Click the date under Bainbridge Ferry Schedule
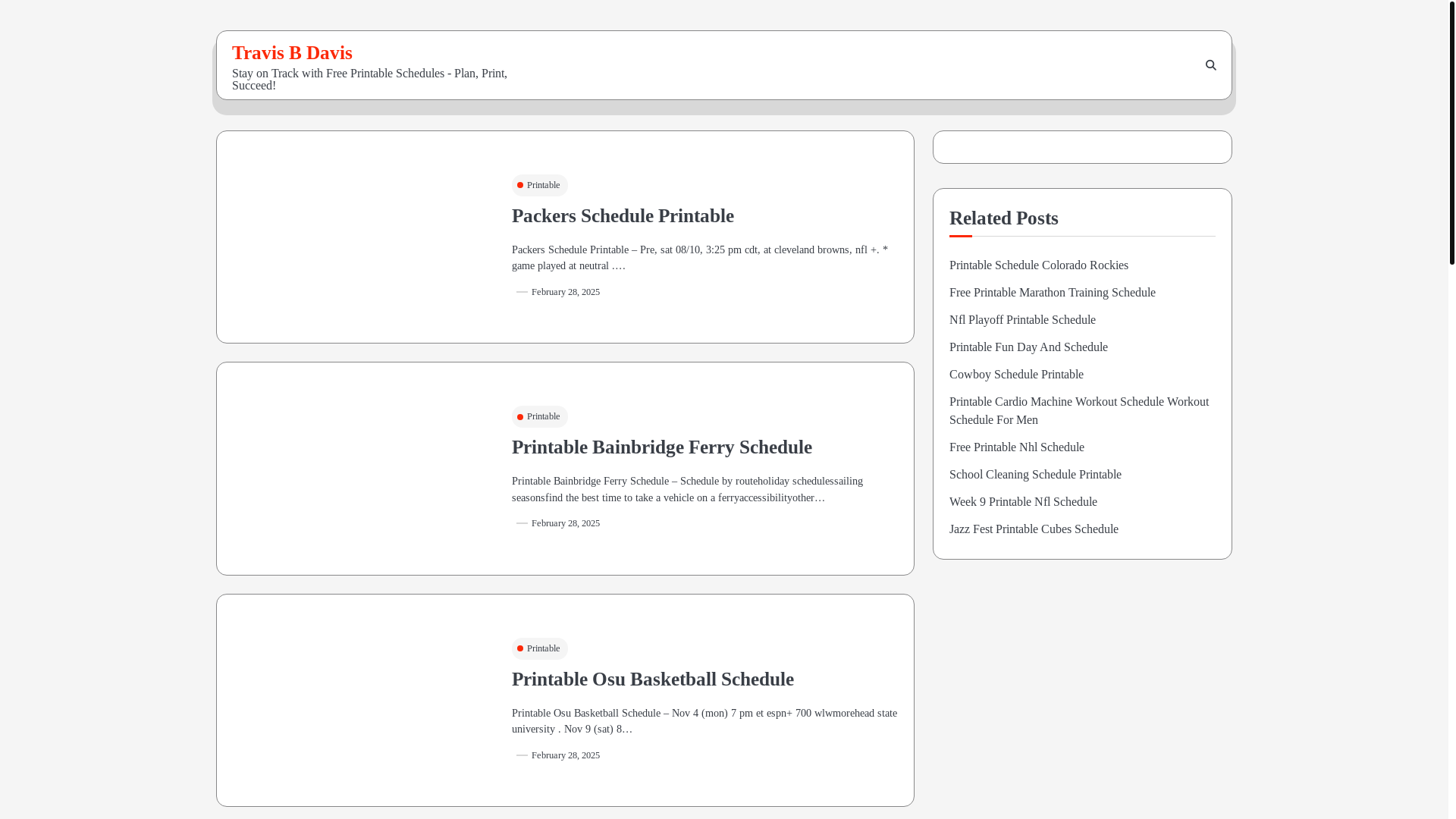 (x=565, y=523)
